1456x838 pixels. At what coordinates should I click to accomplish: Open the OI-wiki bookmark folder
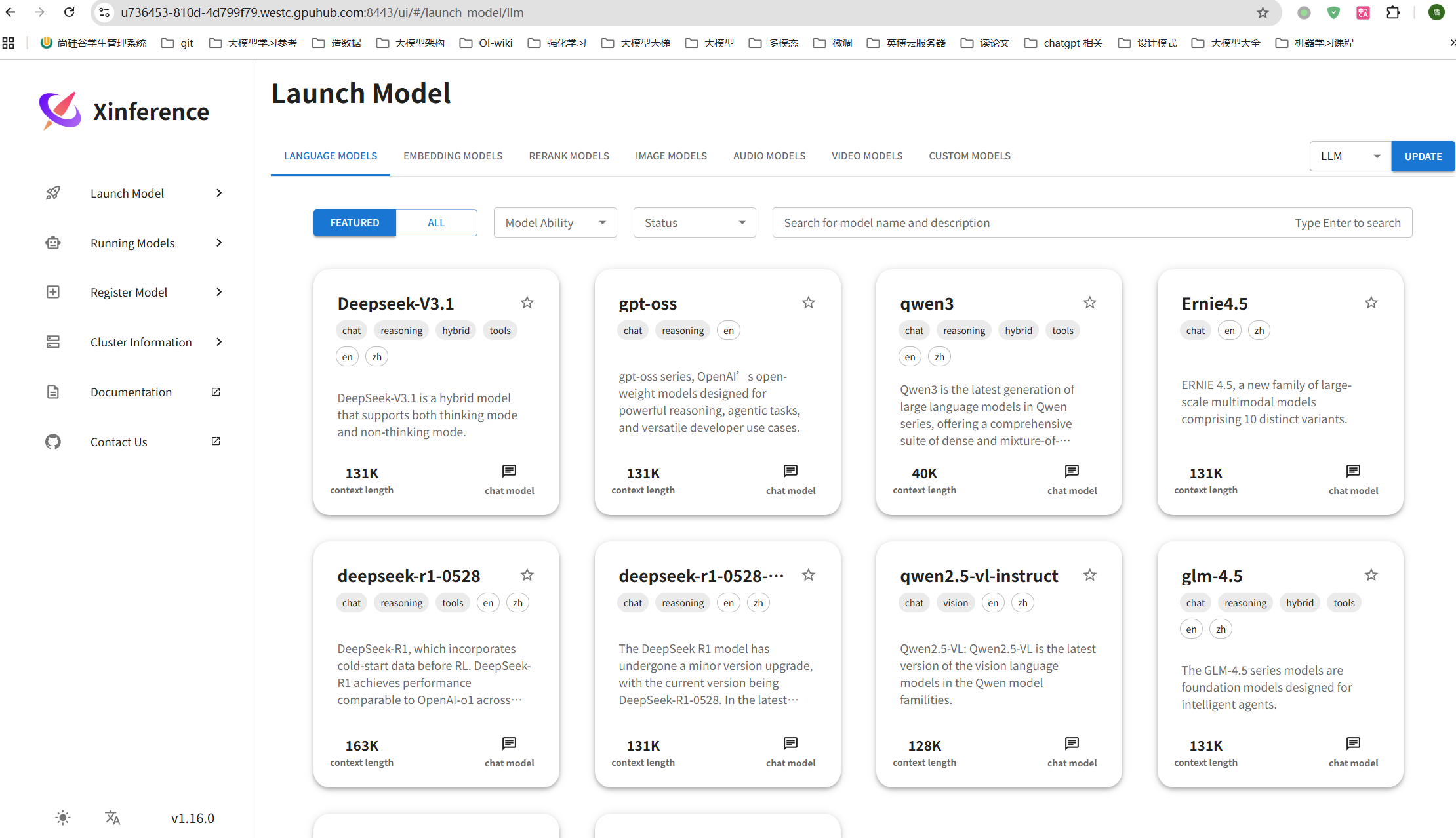point(486,43)
